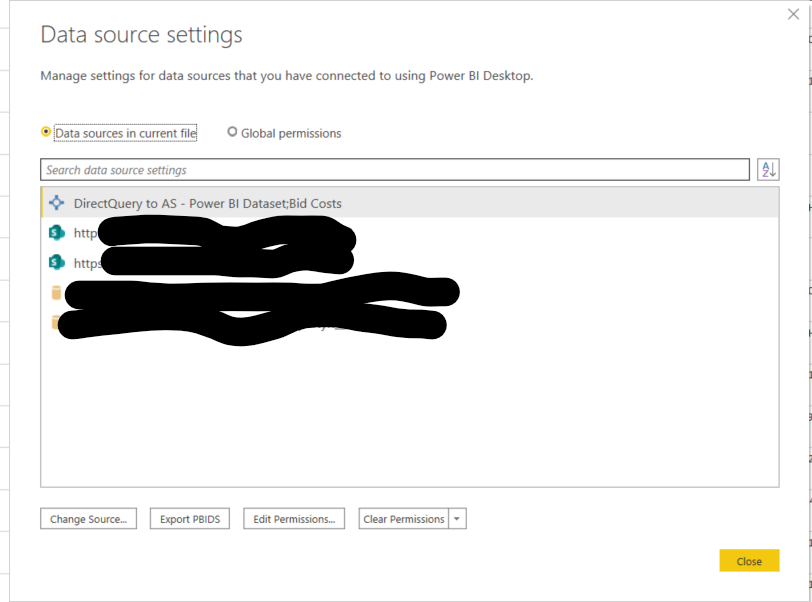Open the Clear Permissions dropdown arrow
Image resolution: width=812 pixels, height=602 pixels.
click(457, 519)
